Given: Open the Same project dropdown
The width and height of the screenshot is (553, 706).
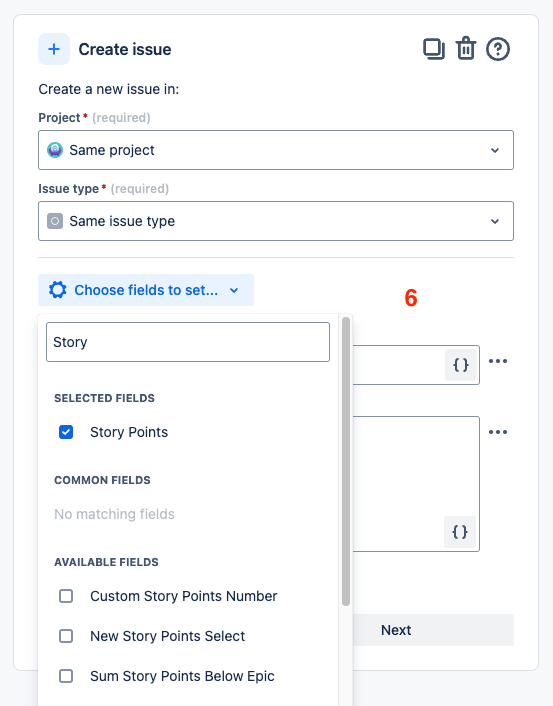Looking at the screenshot, I should click(x=276, y=150).
